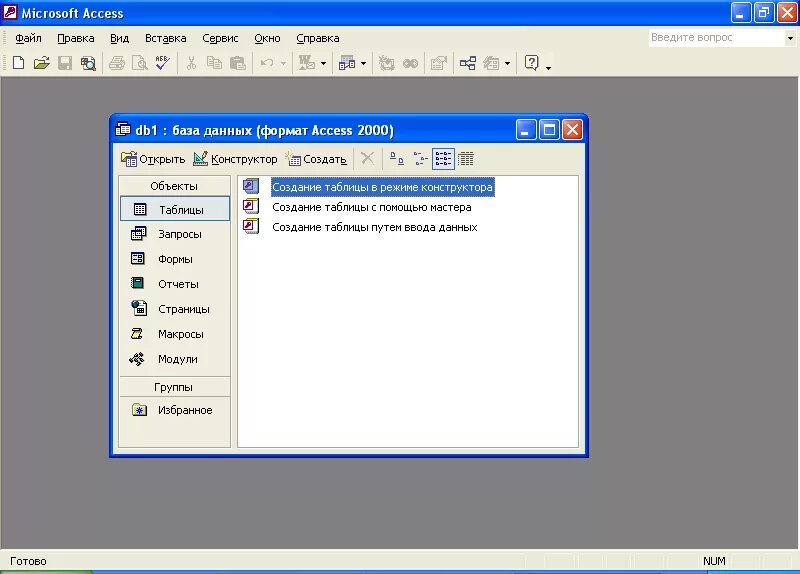Click the Office links toolbar icon
The image size is (800, 574).
point(307,63)
